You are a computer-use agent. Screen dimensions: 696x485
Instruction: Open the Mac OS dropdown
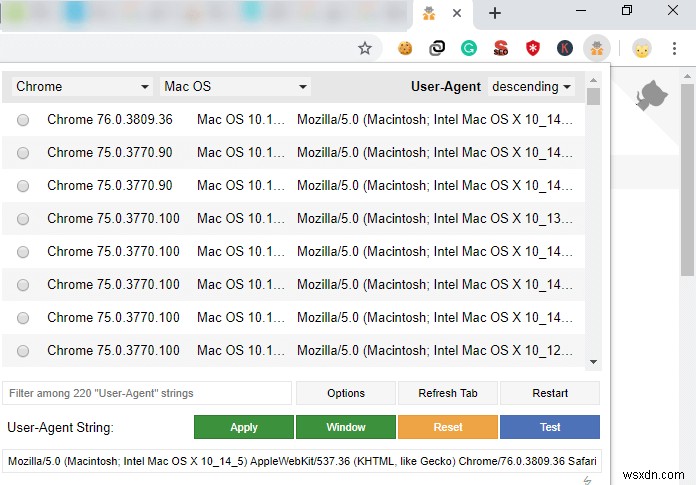[x=235, y=87]
